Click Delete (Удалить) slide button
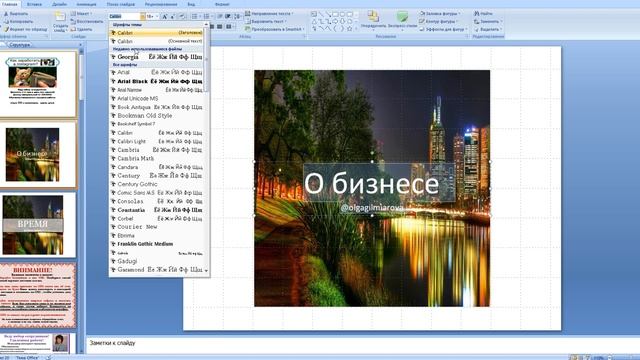Screen dimensions: 640x360 (81, 29)
